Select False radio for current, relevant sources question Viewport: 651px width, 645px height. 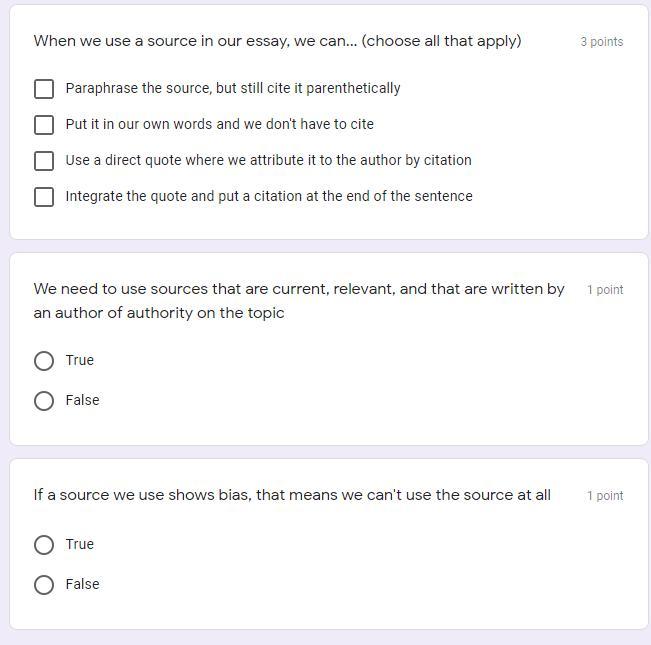pos(44,401)
